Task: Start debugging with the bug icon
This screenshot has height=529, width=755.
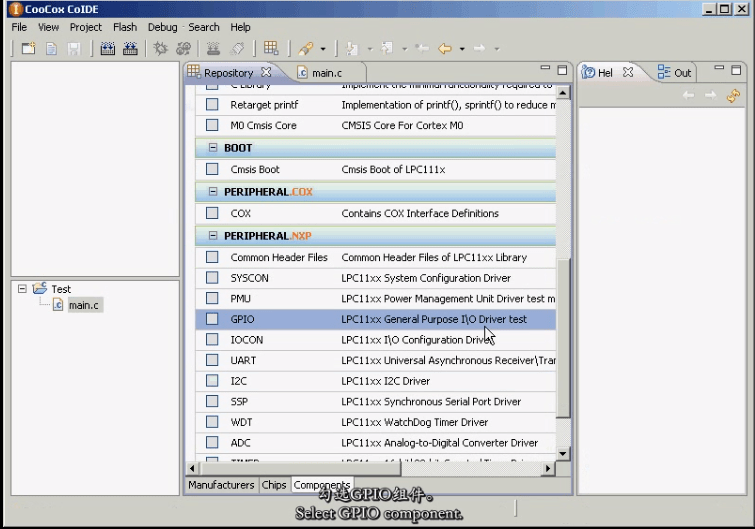Action: tap(160, 48)
